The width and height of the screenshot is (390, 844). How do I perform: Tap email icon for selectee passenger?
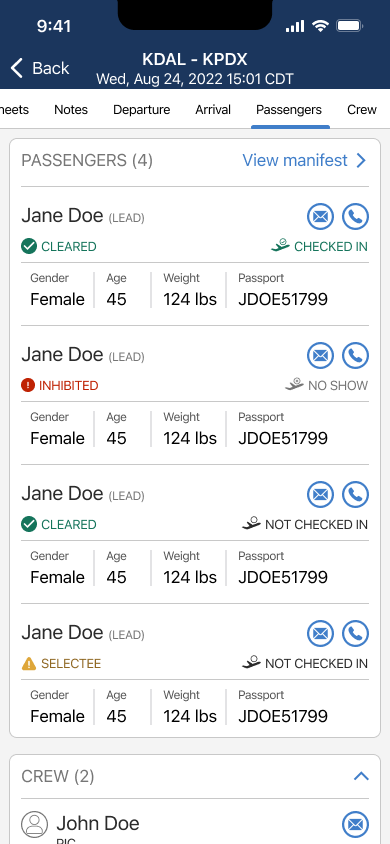tap(321, 634)
